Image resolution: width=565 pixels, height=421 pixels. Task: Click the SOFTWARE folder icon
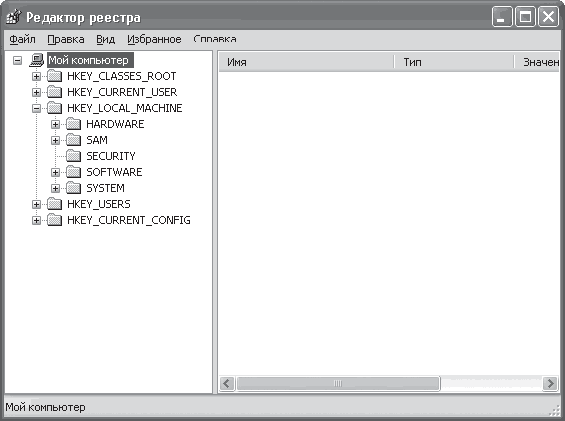(74, 172)
